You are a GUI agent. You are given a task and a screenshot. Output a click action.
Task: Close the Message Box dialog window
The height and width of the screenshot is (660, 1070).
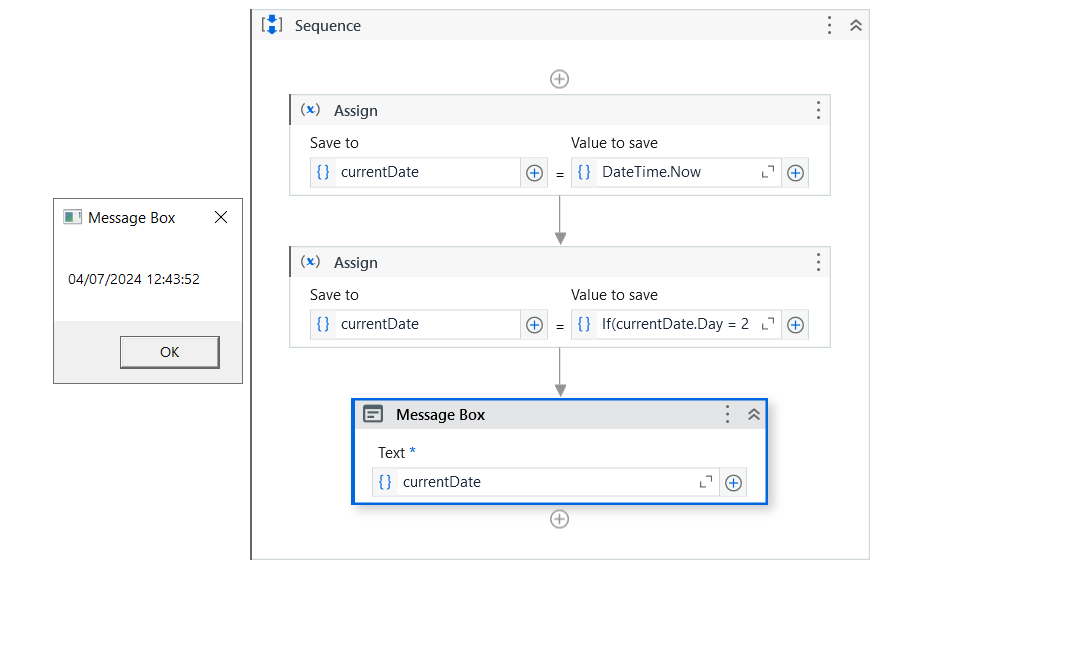point(221,217)
